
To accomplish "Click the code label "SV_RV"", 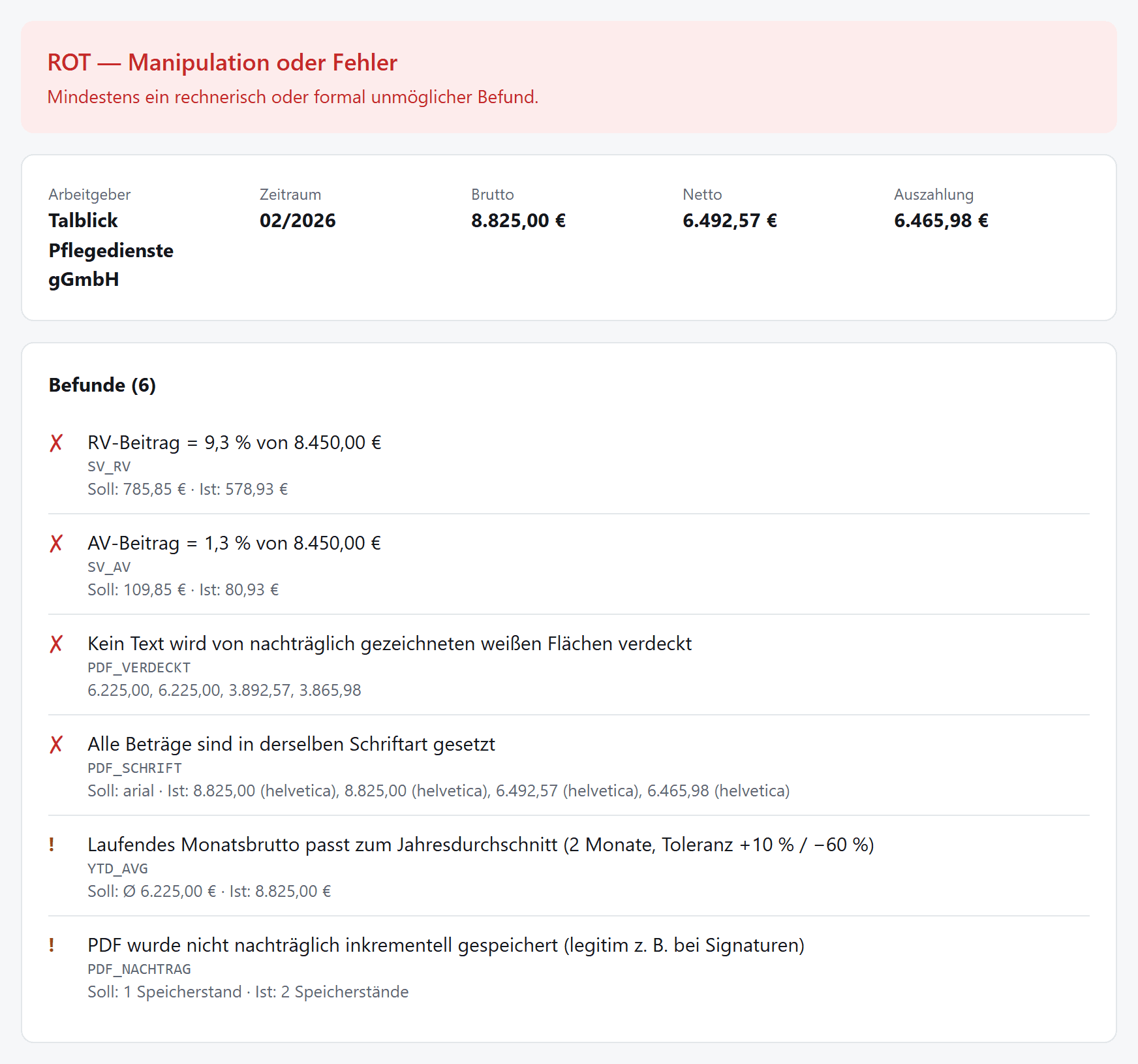I will [x=109, y=467].
